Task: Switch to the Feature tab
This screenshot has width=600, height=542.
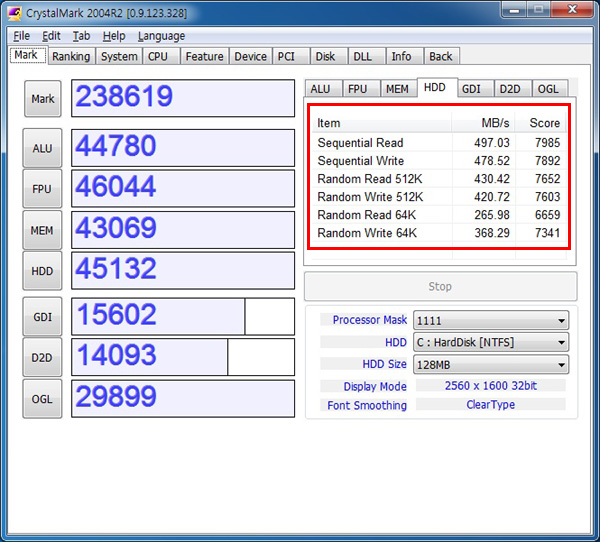Action: [204, 56]
